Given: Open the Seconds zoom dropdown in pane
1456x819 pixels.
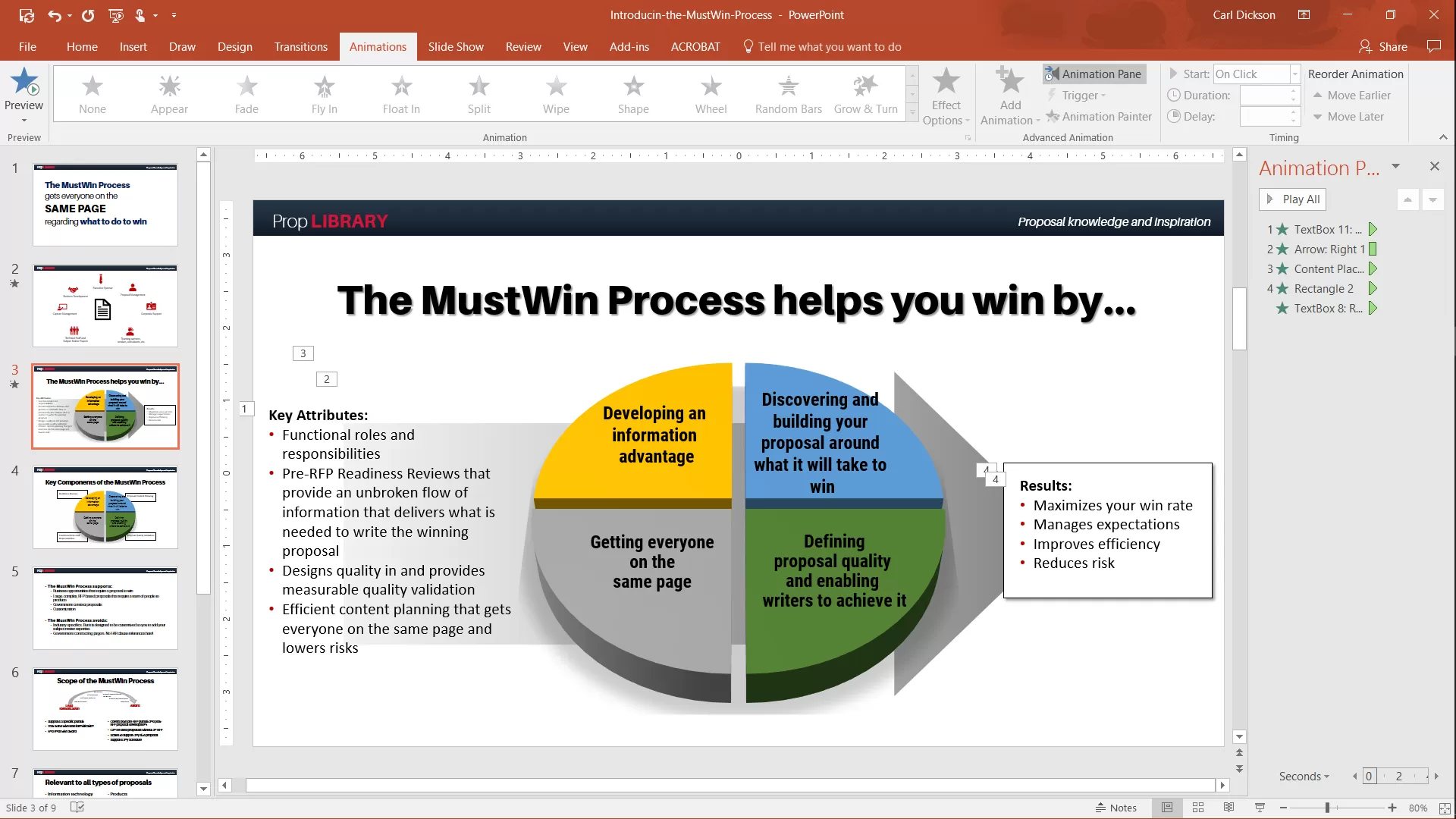Looking at the screenshot, I should (x=1304, y=776).
